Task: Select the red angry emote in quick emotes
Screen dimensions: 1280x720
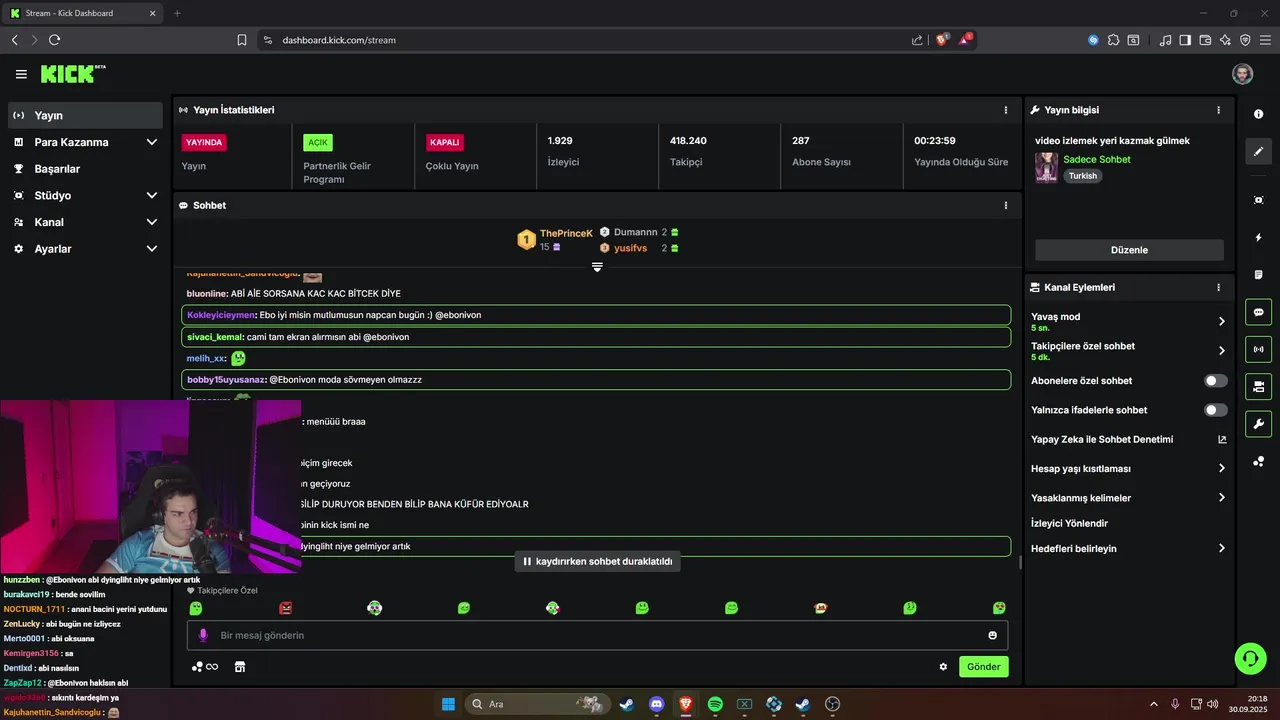Action: pos(286,608)
